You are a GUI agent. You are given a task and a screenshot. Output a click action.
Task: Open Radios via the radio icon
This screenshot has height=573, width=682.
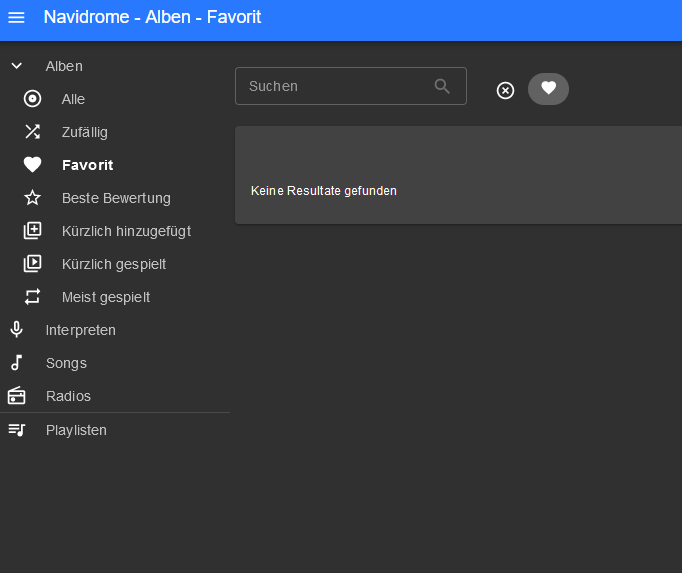click(16, 396)
